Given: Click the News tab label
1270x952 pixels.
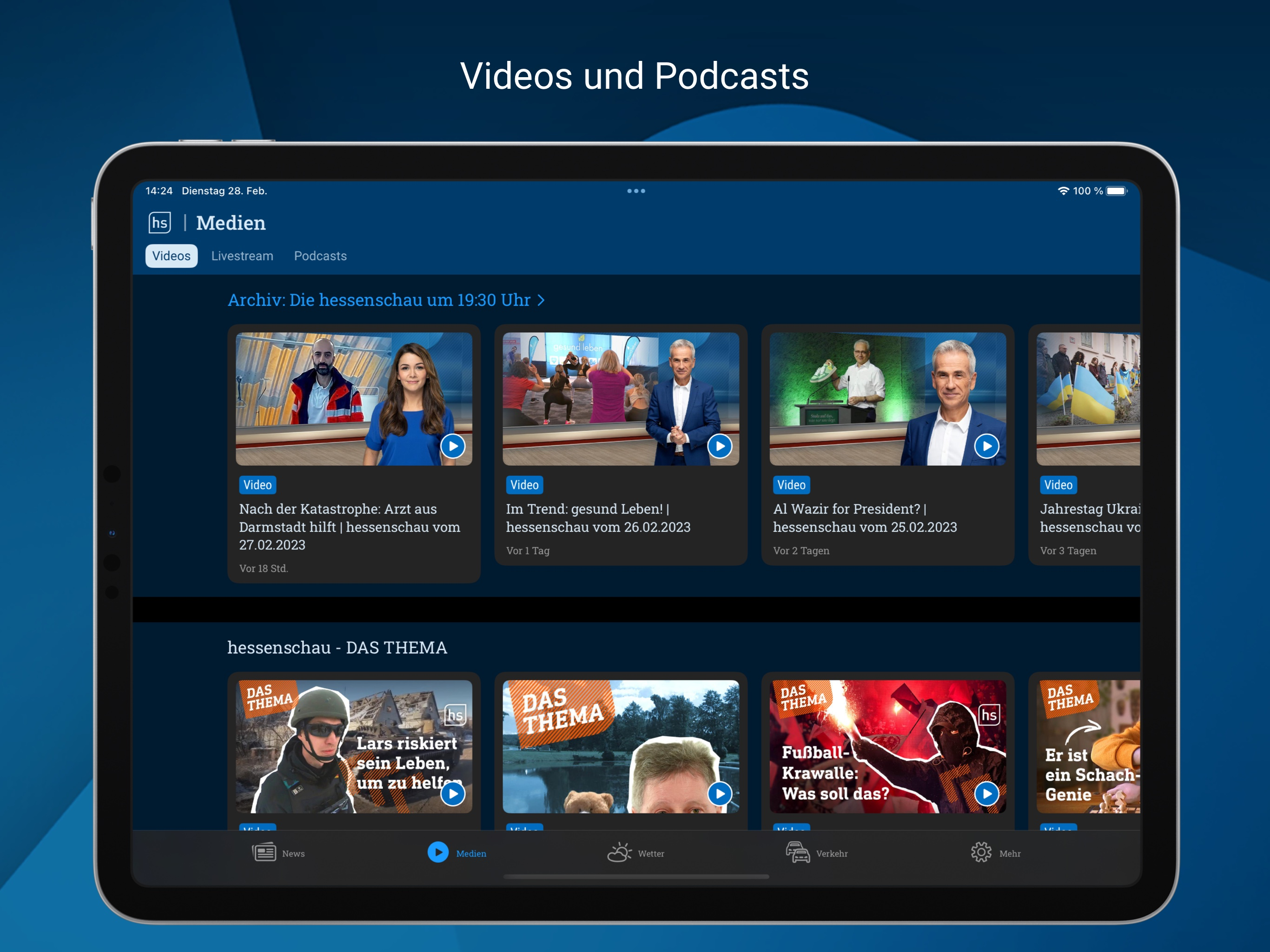Looking at the screenshot, I should click(x=293, y=854).
